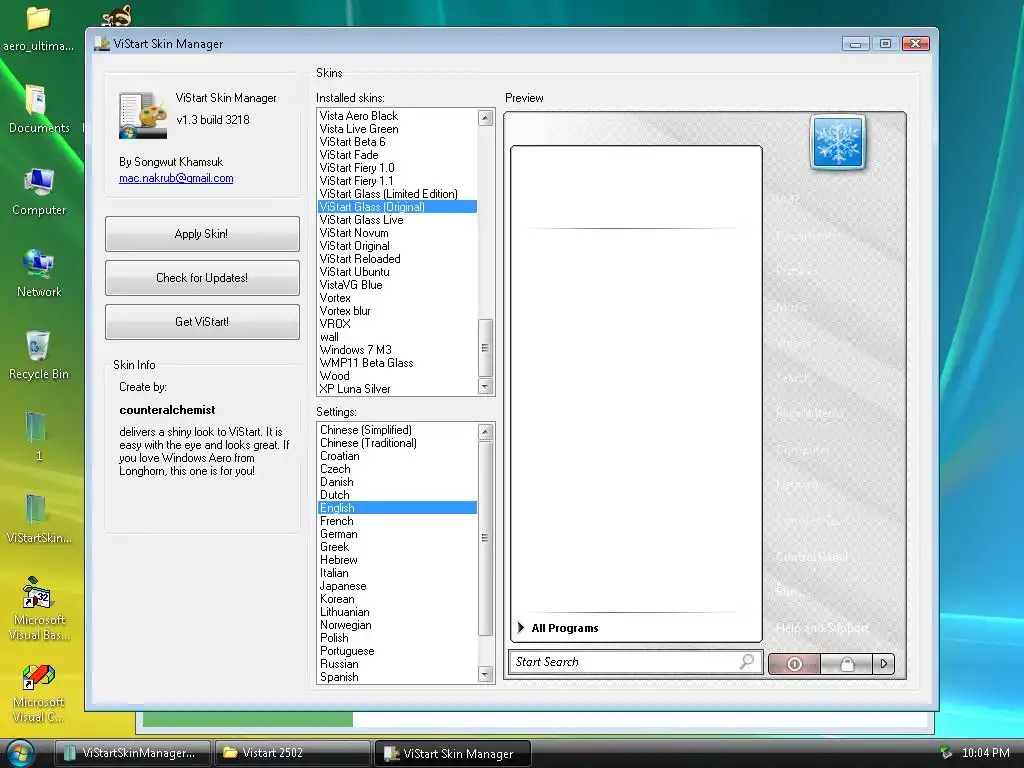The width and height of the screenshot is (1024, 768).
Task: Open mac.nakrub@gmail.com email link
Action: tap(176, 178)
